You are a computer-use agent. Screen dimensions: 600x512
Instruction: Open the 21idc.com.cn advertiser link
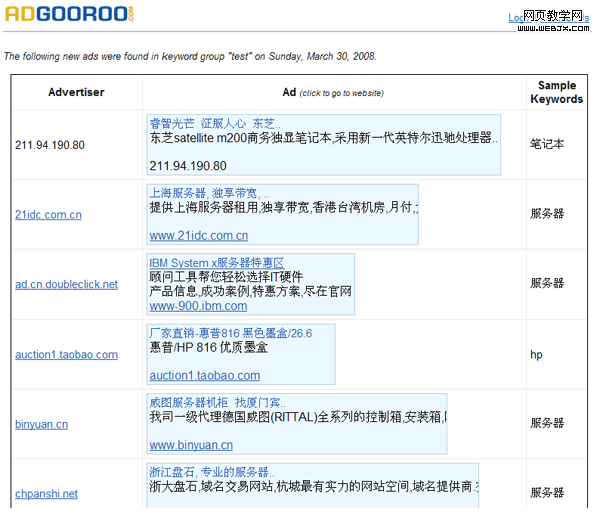coord(48,215)
